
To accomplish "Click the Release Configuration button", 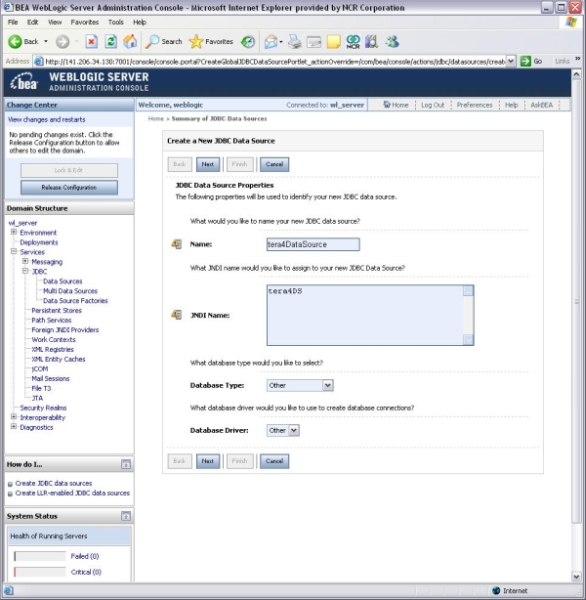I will [x=69, y=188].
